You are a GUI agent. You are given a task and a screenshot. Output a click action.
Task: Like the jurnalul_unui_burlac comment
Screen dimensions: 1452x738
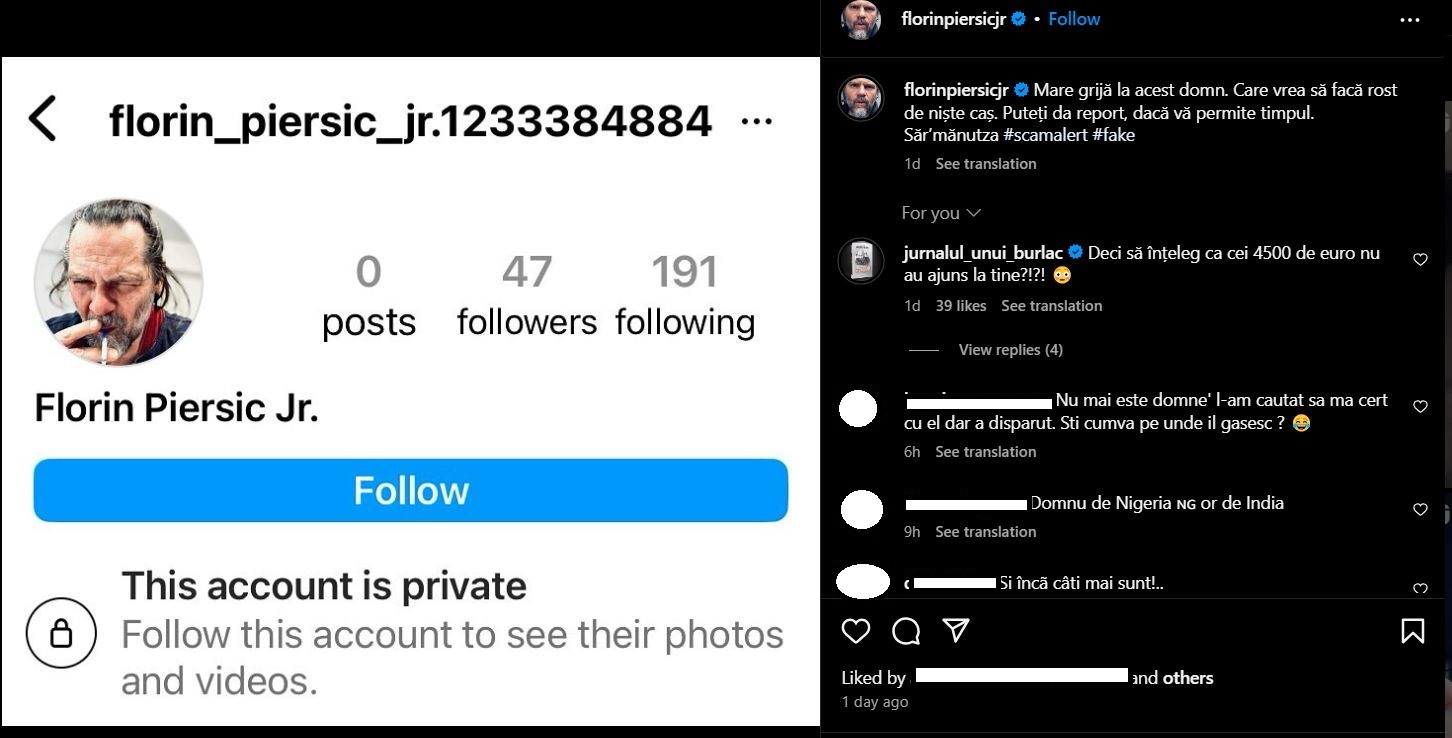coord(1420,260)
